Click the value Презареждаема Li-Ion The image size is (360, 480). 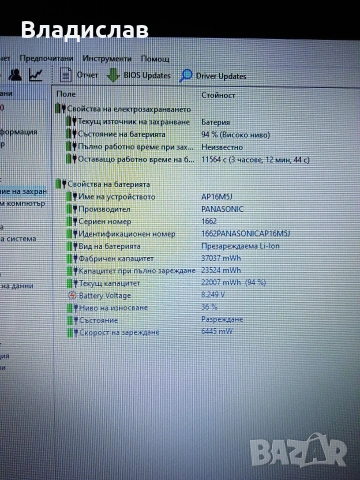coord(240,246)
